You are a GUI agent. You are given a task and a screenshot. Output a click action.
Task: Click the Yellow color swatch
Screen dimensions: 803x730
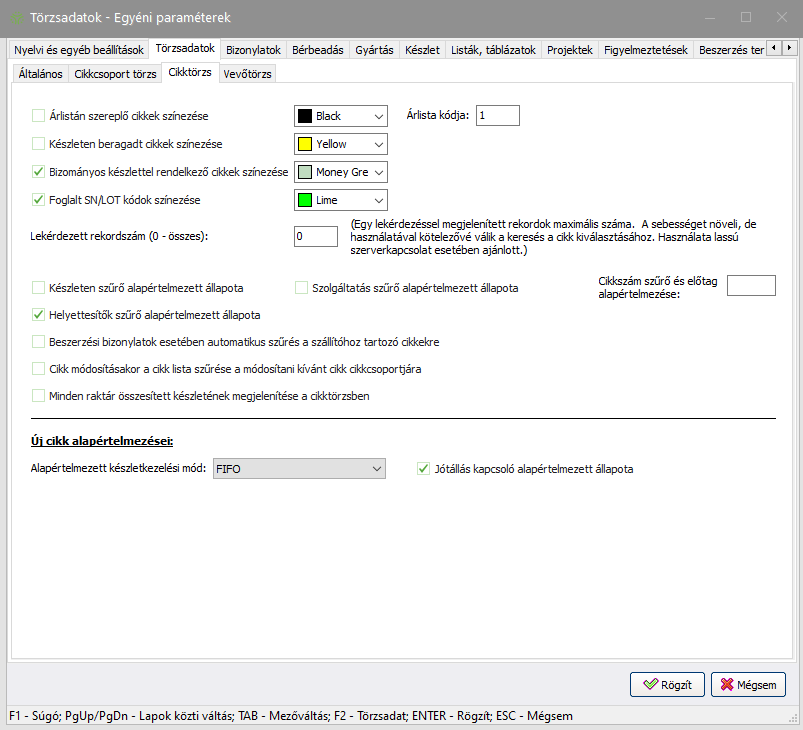click(x=305, y=144)
